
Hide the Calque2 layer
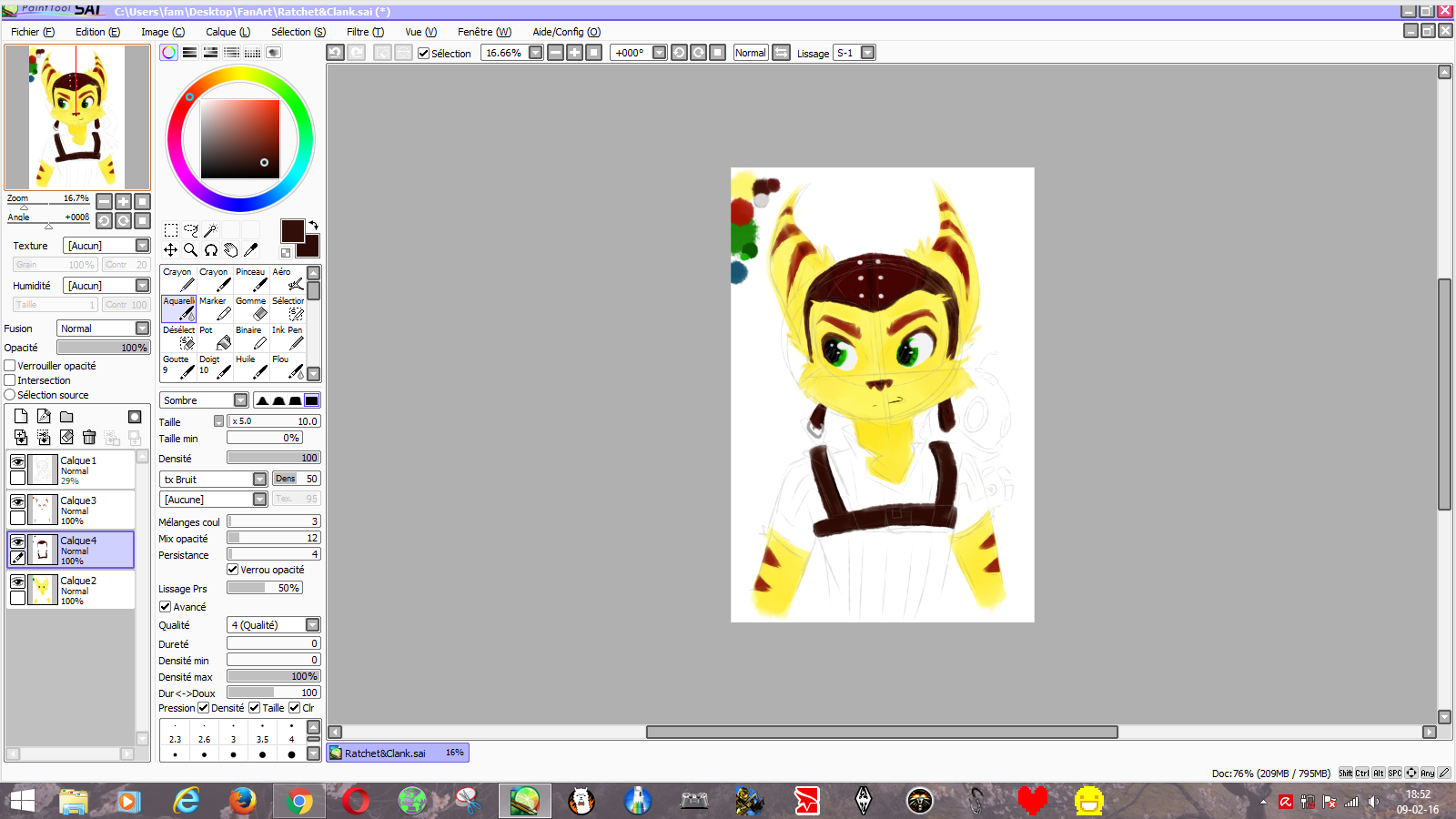(x=17, y=581)
